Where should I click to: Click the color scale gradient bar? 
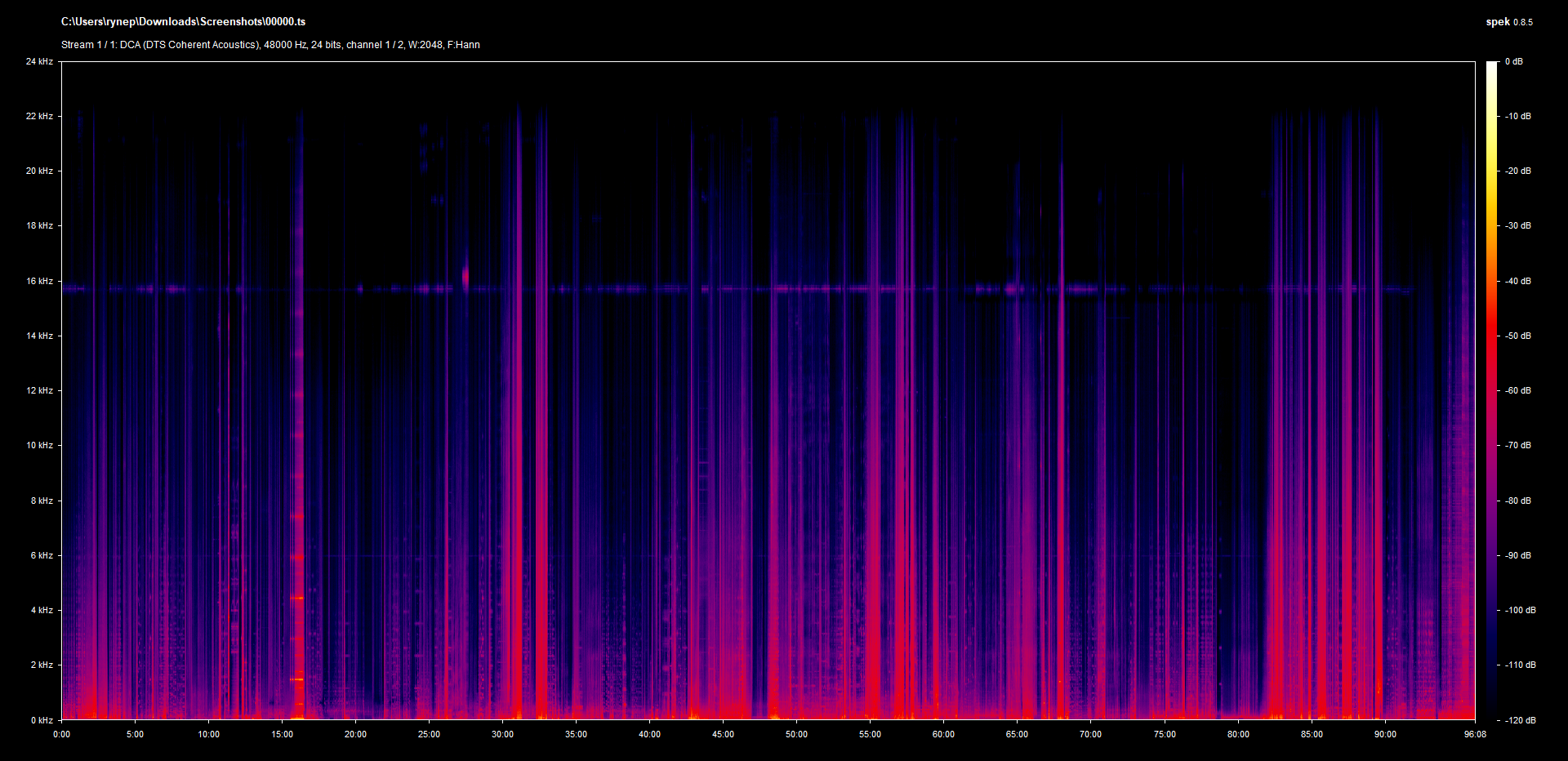(1491, 390)
